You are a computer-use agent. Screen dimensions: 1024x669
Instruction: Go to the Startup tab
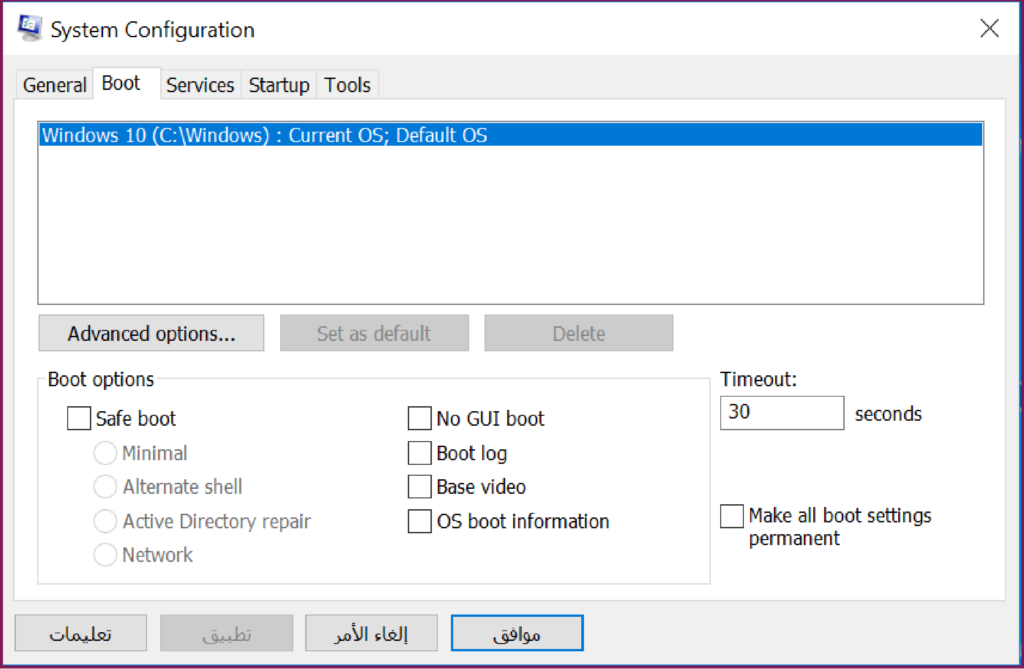point(279,85)
